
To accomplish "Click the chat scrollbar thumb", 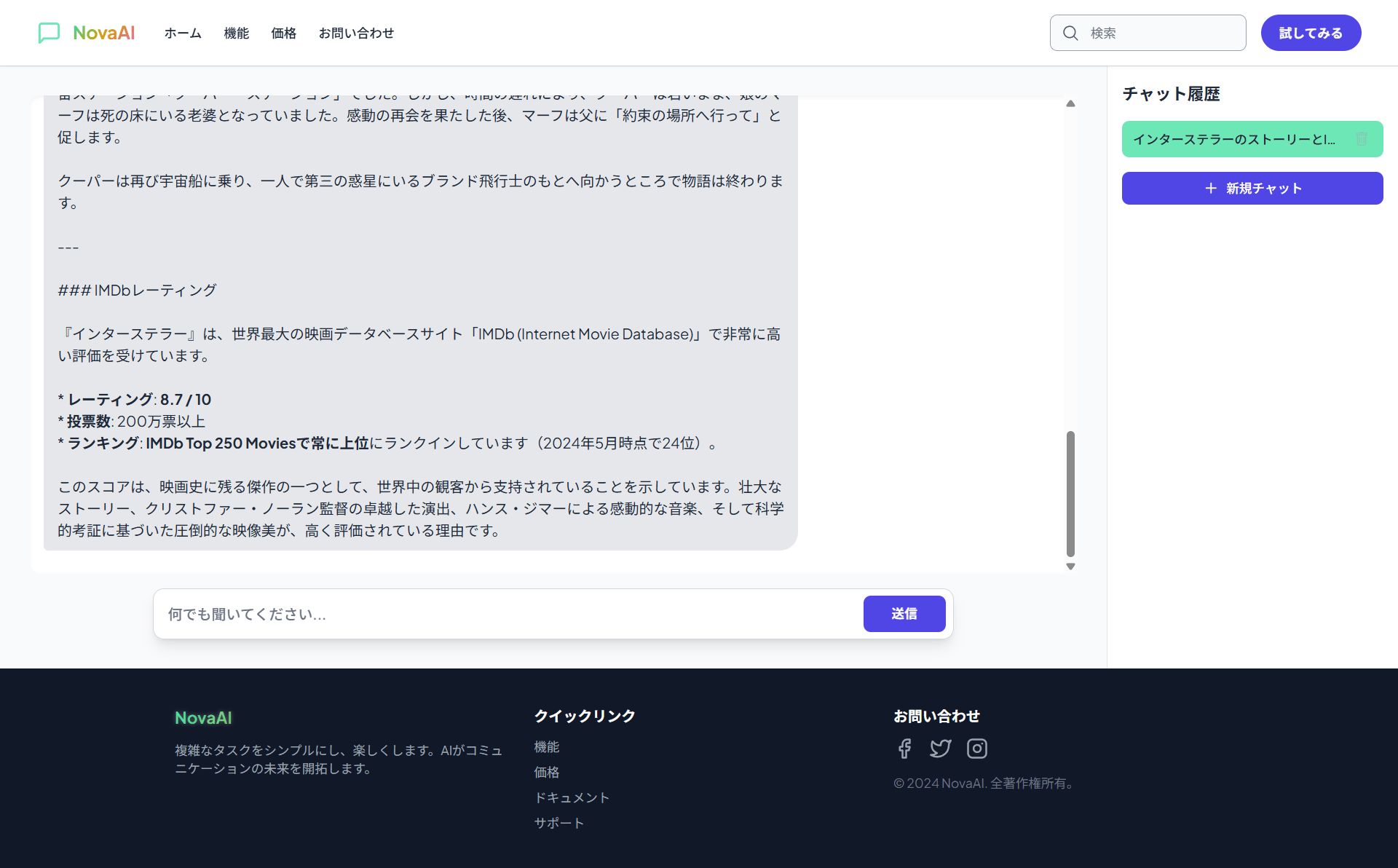I will click(x=1070, y=494).
